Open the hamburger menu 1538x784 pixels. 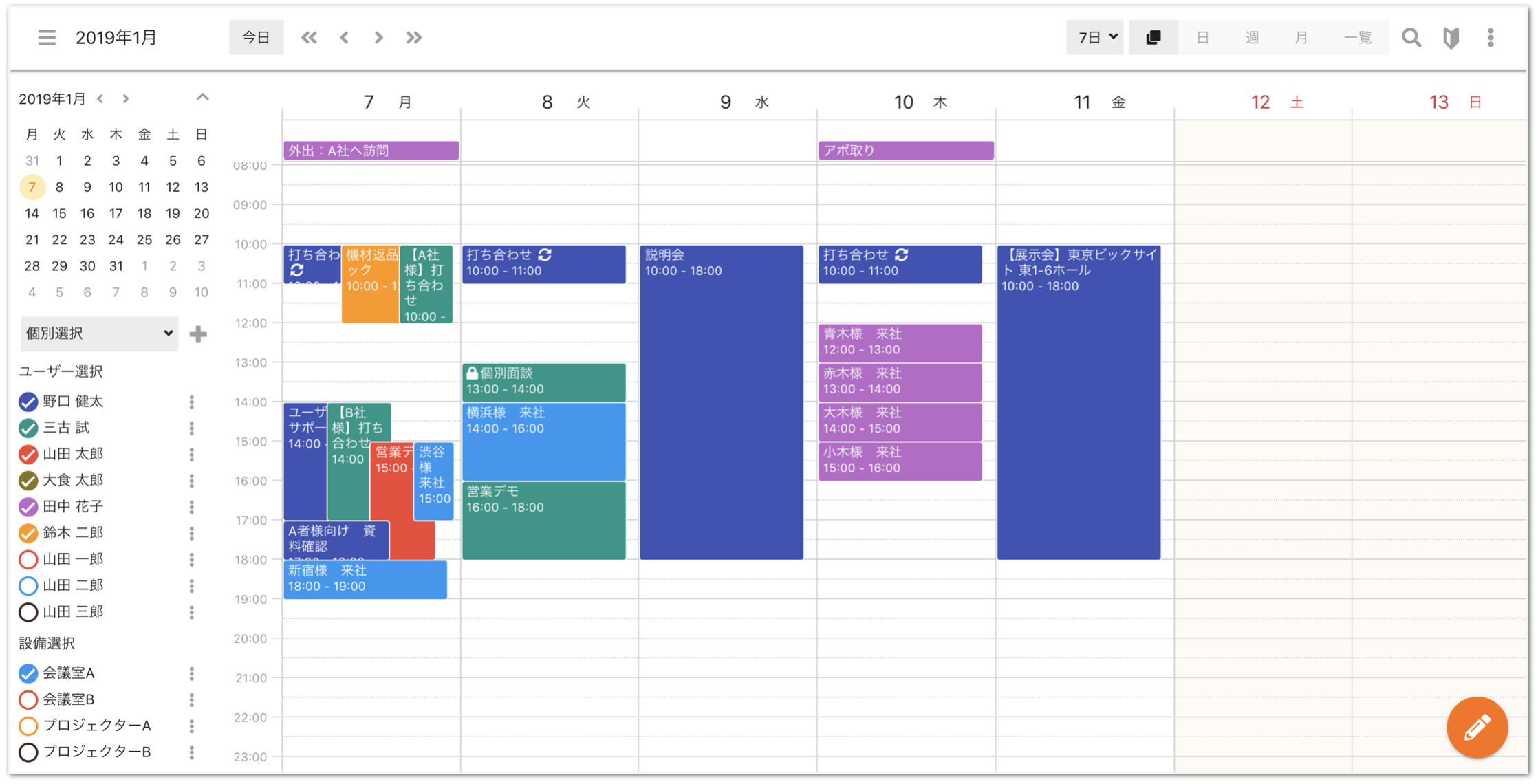(46, 37)
